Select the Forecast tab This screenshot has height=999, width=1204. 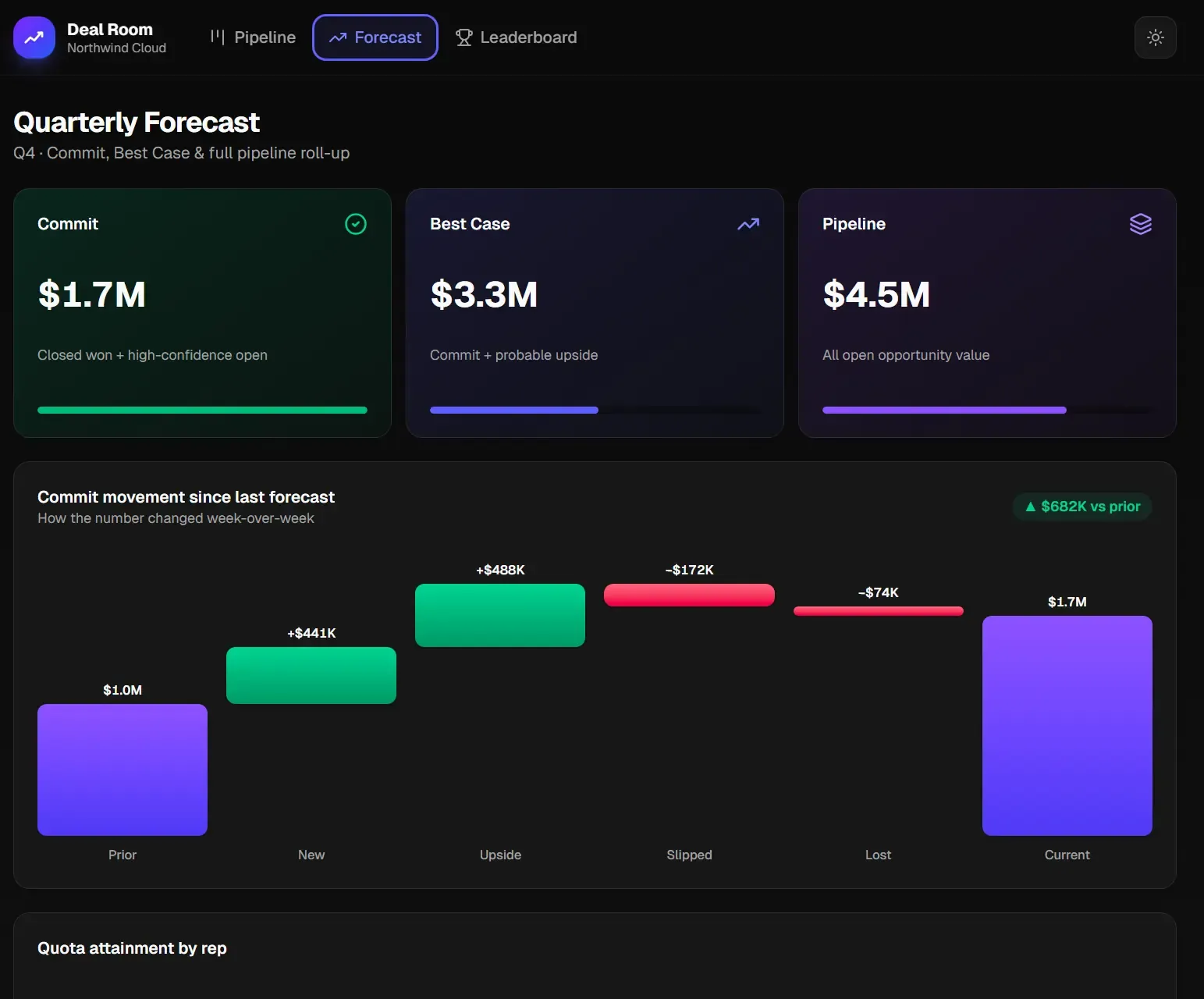tap(375, 37)
